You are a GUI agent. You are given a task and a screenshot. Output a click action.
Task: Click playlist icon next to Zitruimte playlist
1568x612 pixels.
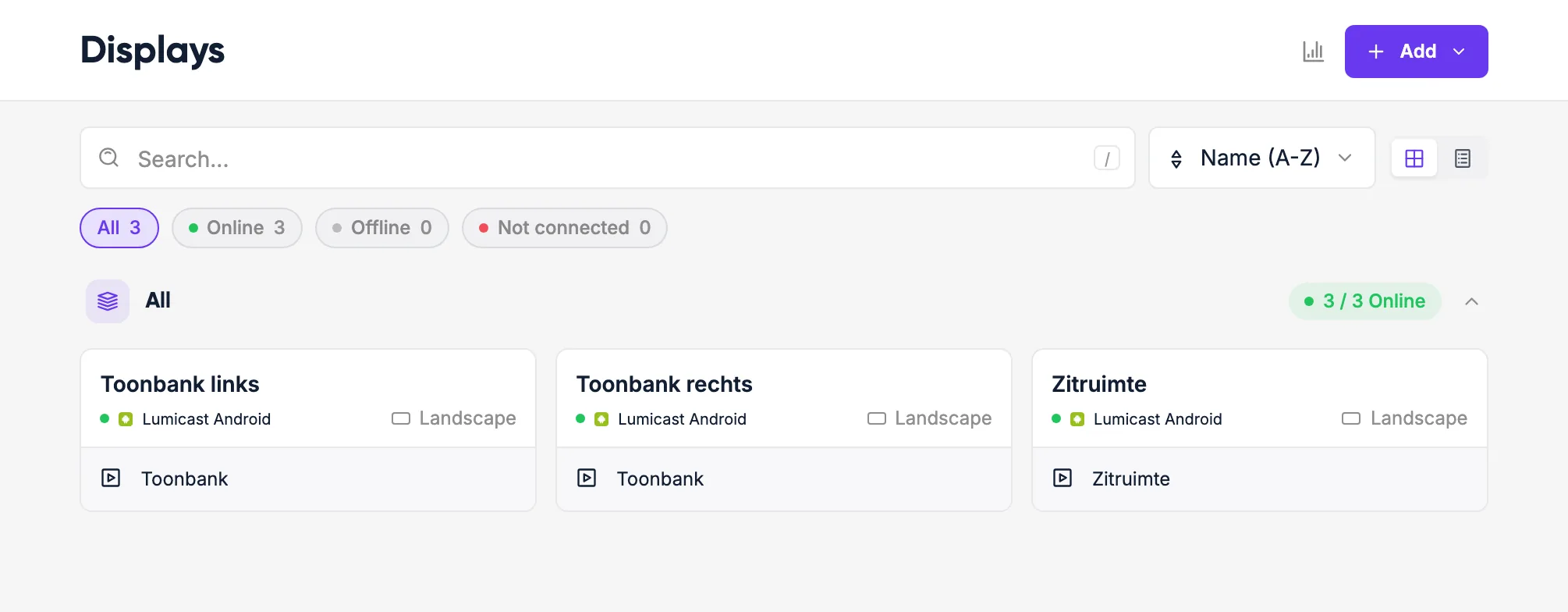[1062, 478]
